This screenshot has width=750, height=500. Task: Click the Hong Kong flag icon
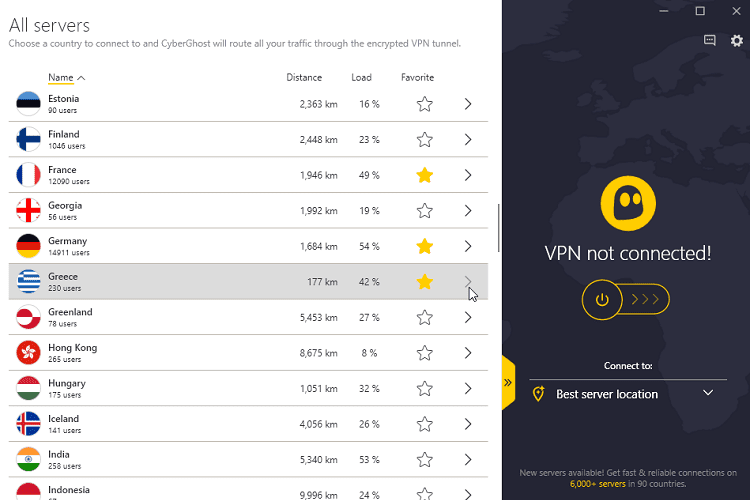click(x=28, y=353)
